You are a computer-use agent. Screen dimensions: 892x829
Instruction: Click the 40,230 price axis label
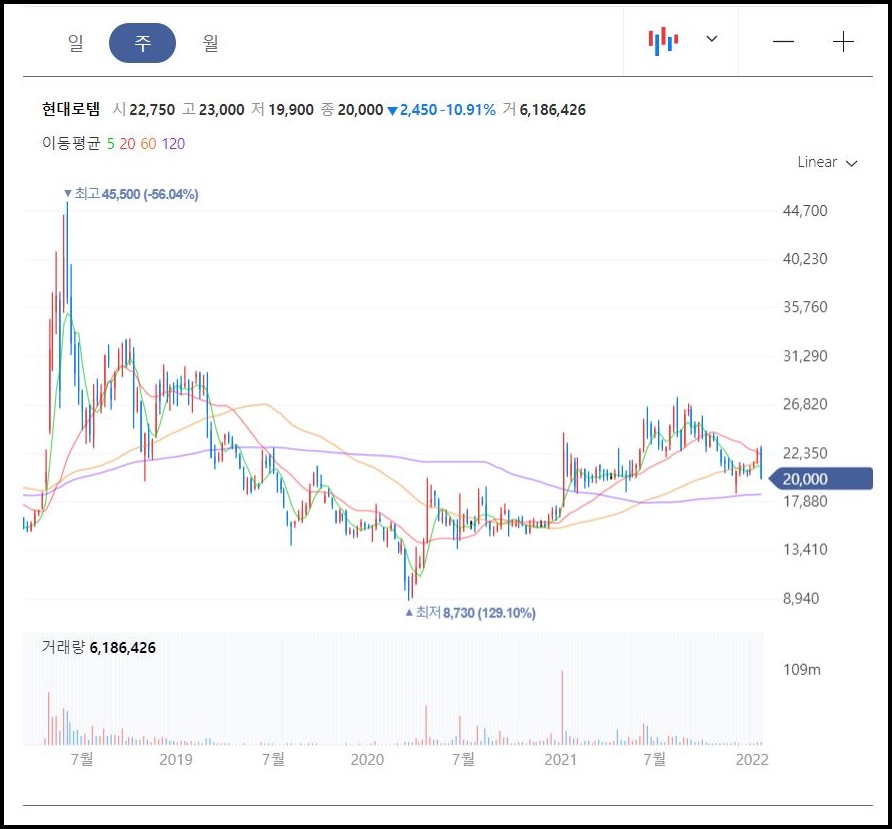point(805,259)
